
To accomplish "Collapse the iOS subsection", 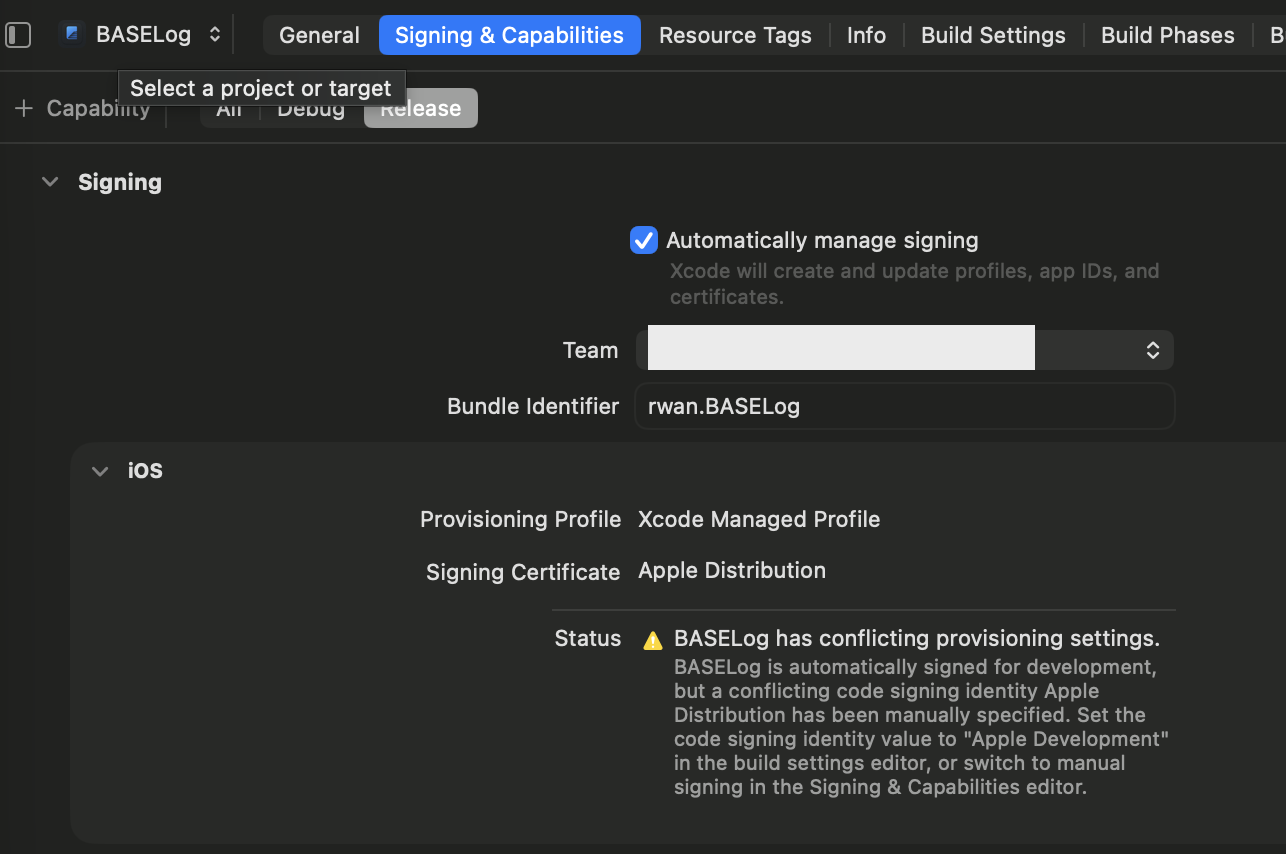I will pos(100,470).
